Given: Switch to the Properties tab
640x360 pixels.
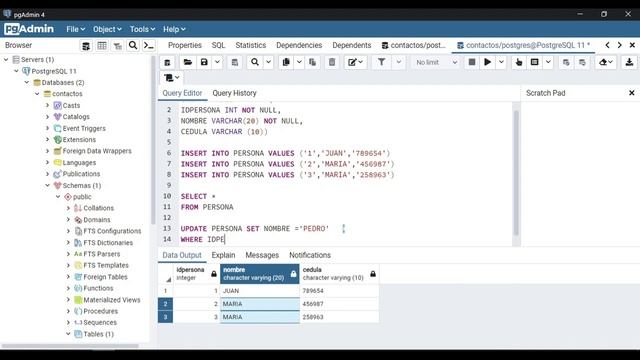Looking at the screenshot, I should point(184,45).
